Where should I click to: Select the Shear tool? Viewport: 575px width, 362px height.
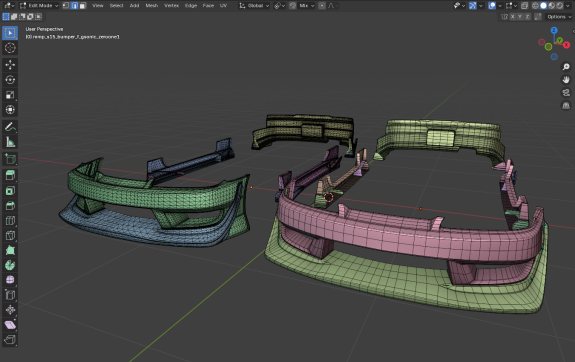[x=10, y=325]
